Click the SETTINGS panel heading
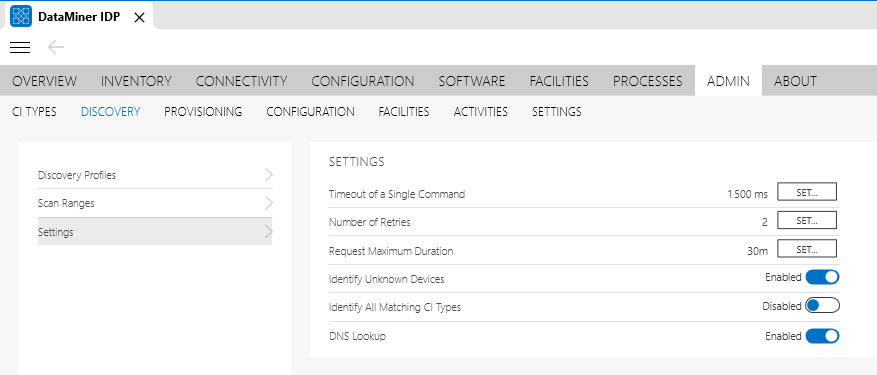The image size is (877, 375). tap(357, 162)
